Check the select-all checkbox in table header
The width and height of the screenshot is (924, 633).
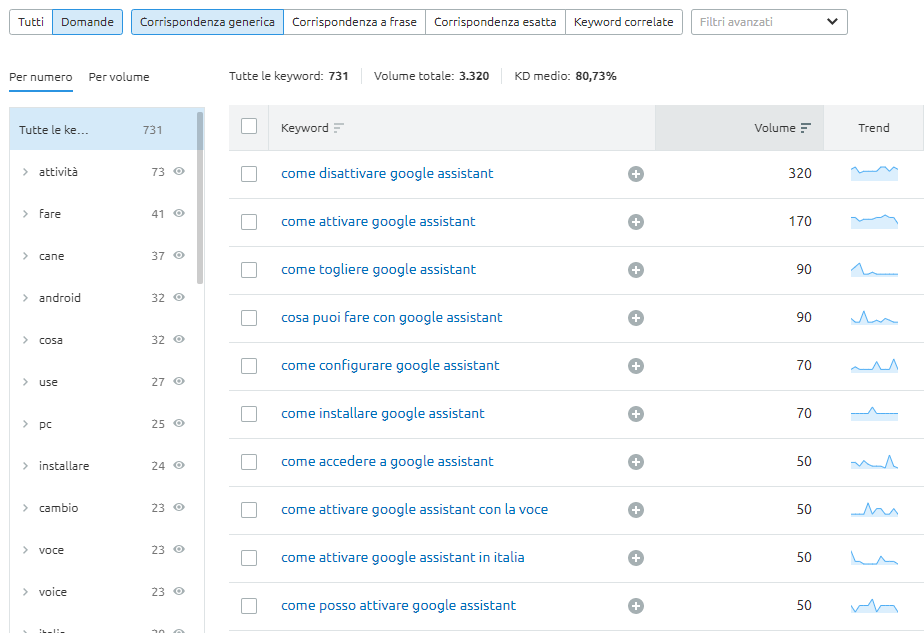click(249, 126)
